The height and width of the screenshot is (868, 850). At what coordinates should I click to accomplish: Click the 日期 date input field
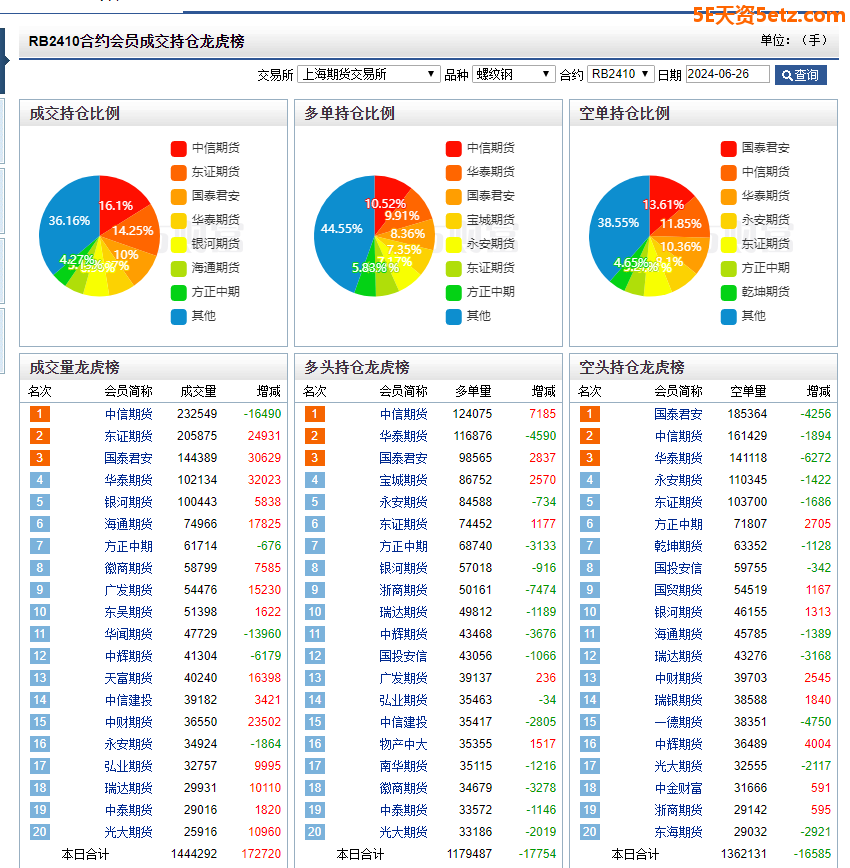727,74
